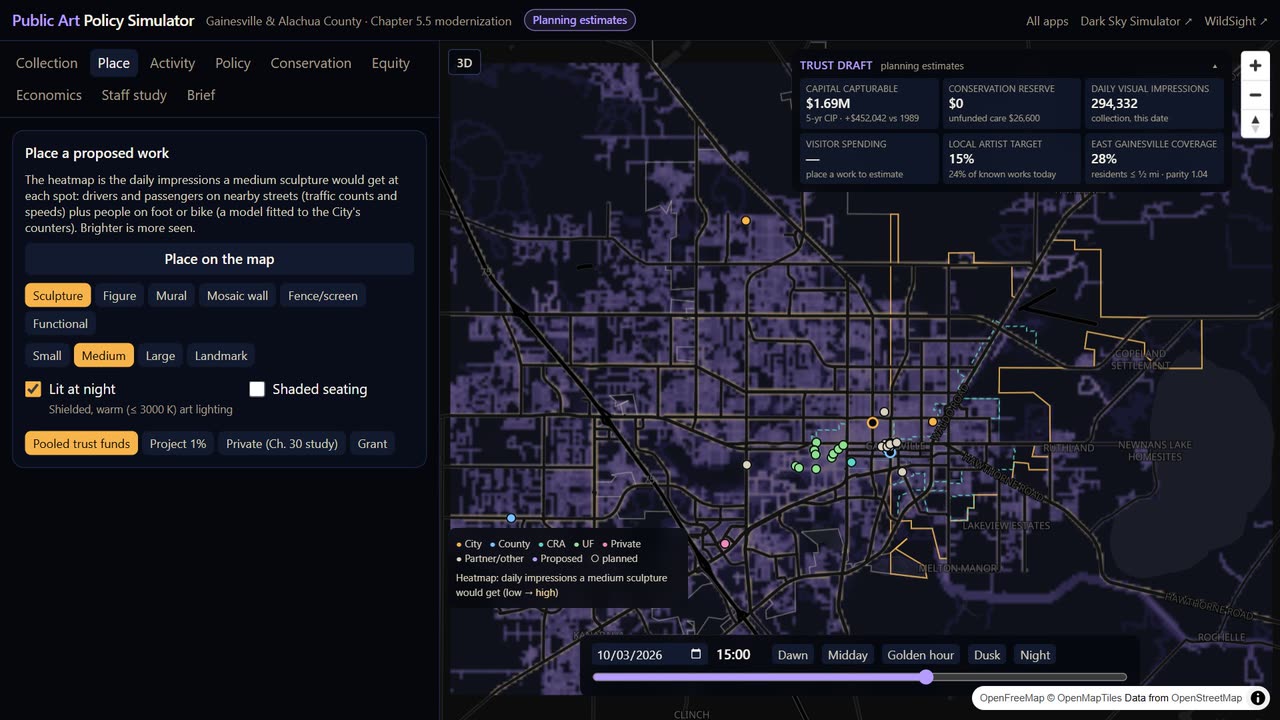Image resolution: width=1280 pixels, height=720 pixels.
Task: Set time preset to Golden hour
Action: point(921,655)
